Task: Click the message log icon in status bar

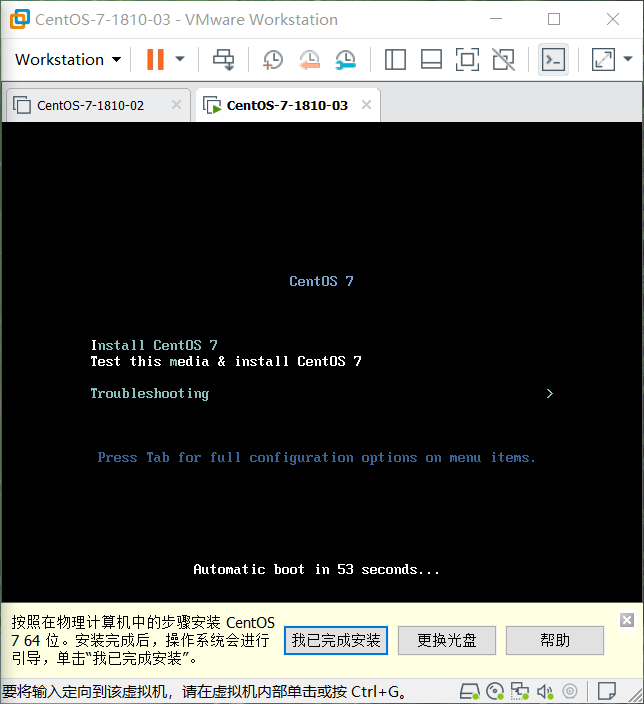Action: point(607,691)
